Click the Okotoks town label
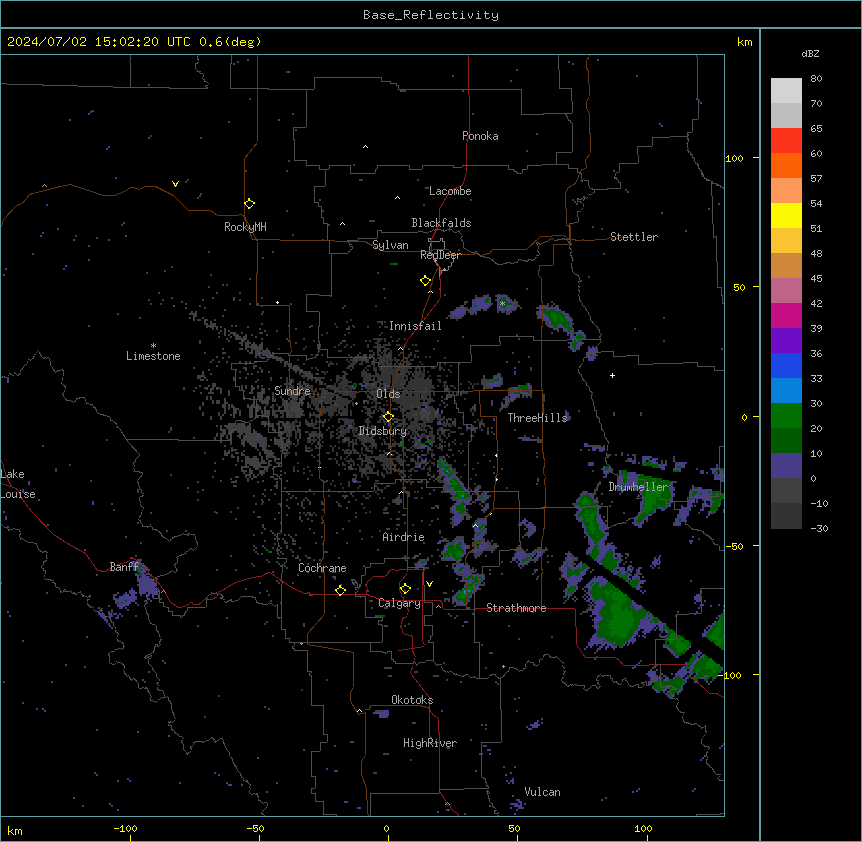This screenshot has height=842, width=862. point(412,700)
